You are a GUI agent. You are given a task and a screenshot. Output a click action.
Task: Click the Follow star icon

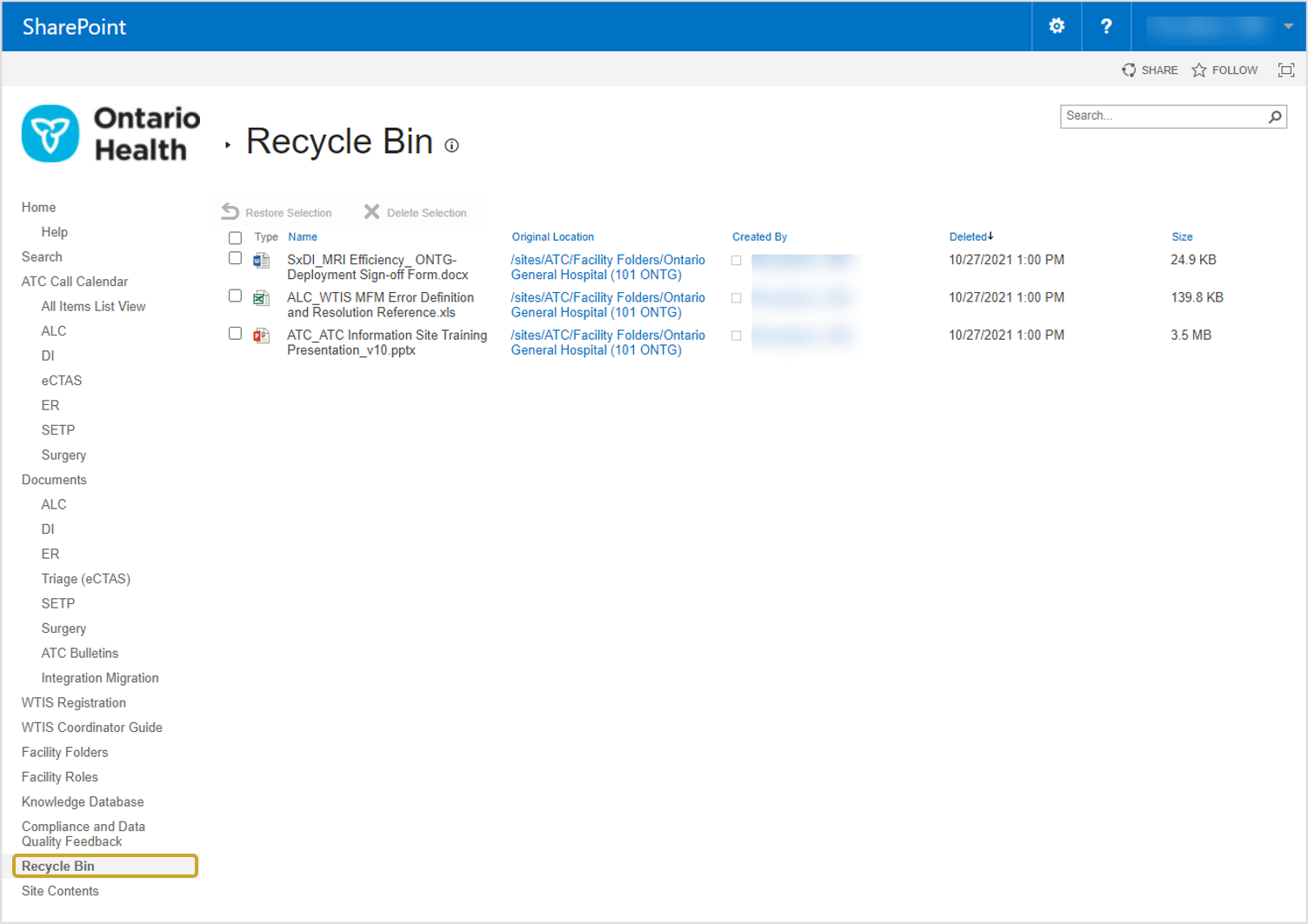[1199, 70]
